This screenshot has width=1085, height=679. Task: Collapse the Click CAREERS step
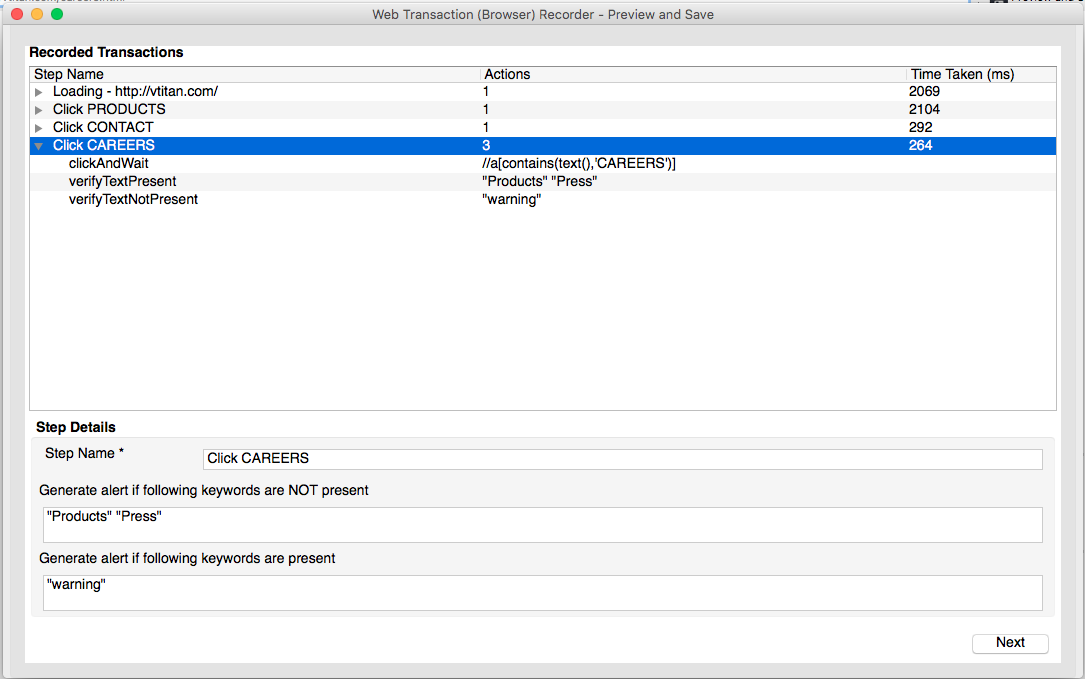pos(39,146)
